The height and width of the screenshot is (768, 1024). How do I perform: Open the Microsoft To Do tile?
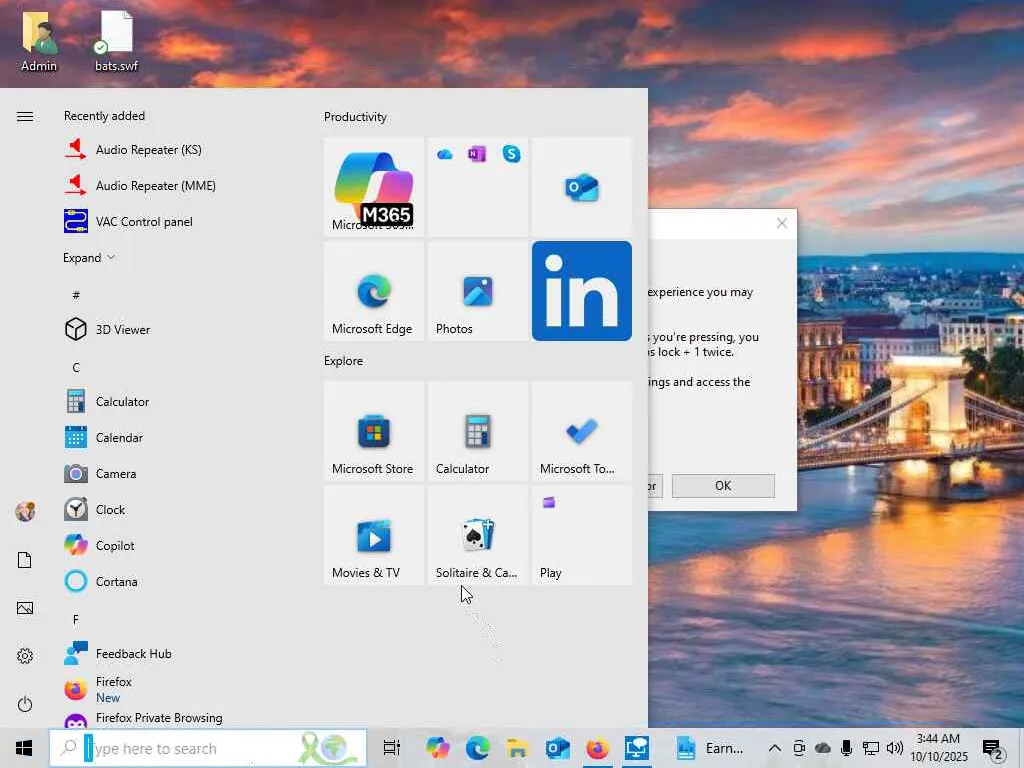pyautogui.click(x=581, y=431)
